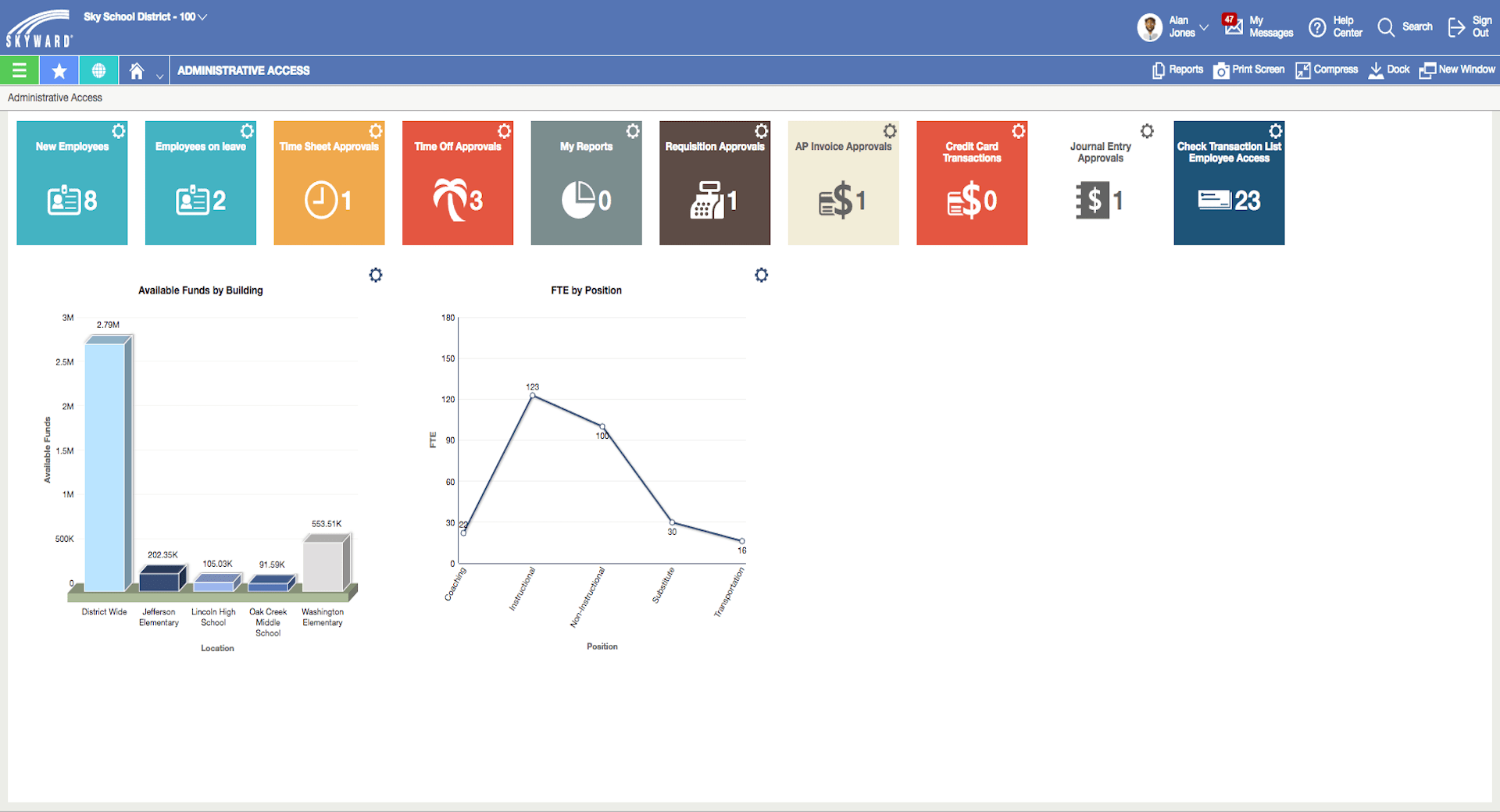Open settings gear on Time Off Approvals tile
Image resolution: width=1500 pixels, height=812 pixels.
click(x=505, y=130)
